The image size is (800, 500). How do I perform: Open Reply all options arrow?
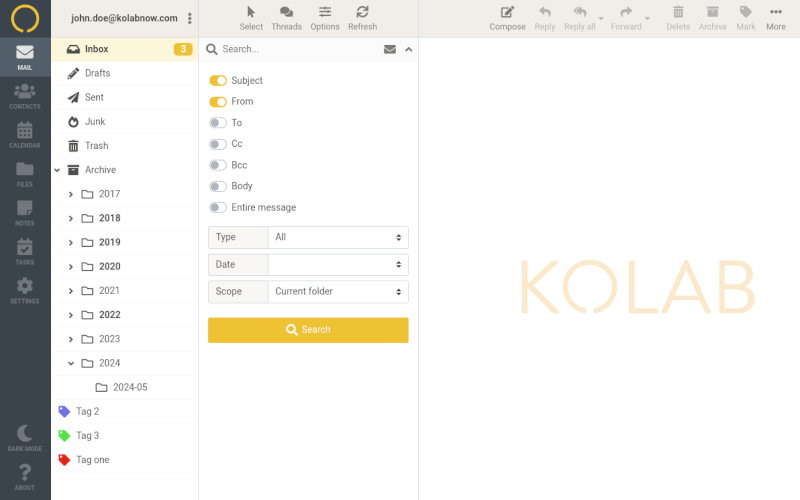(x=601, y=18)
